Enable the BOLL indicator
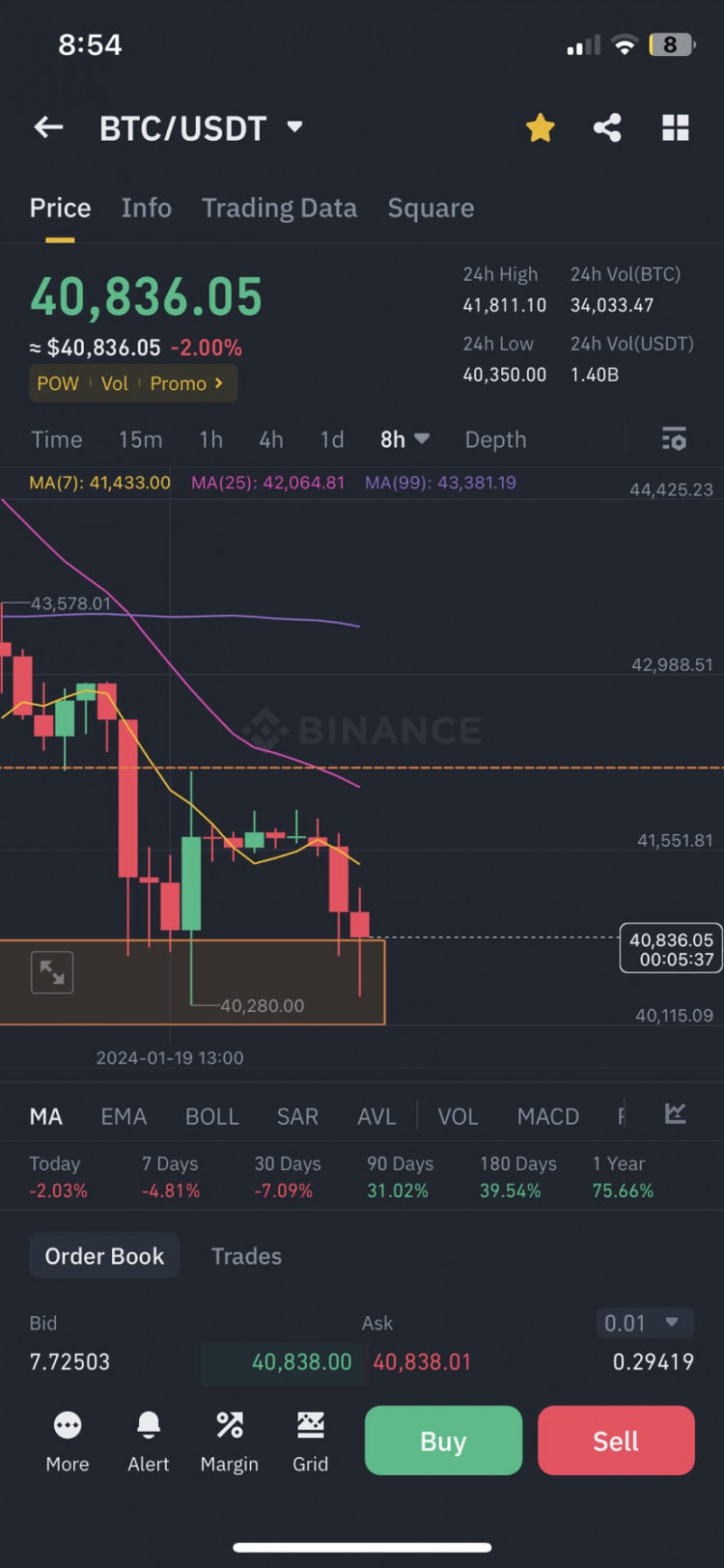The height and width of the screenshot is (1568, 724). tap(211, 1116)
